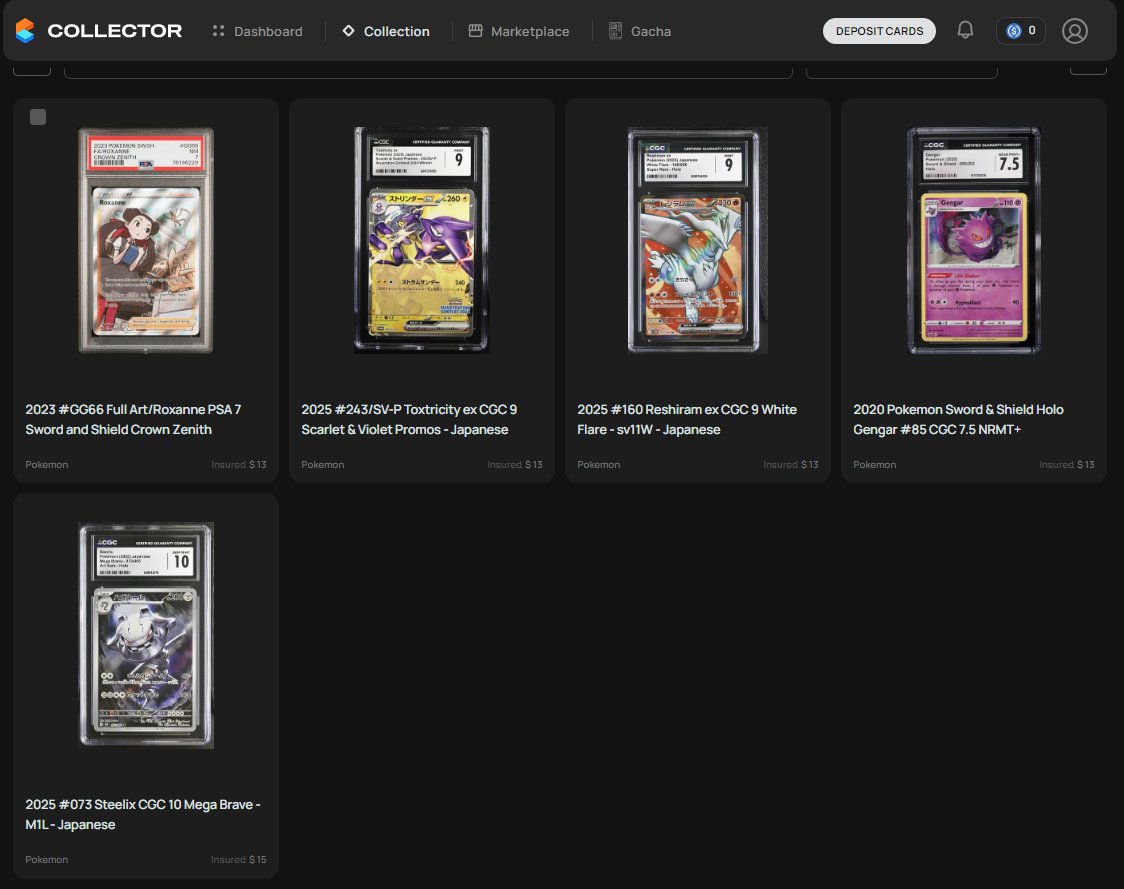Click the 2025 #243/SV-P Toxtricity ex title
Viewport: 1124px width, 889px height.
click(x=409, y=419)
